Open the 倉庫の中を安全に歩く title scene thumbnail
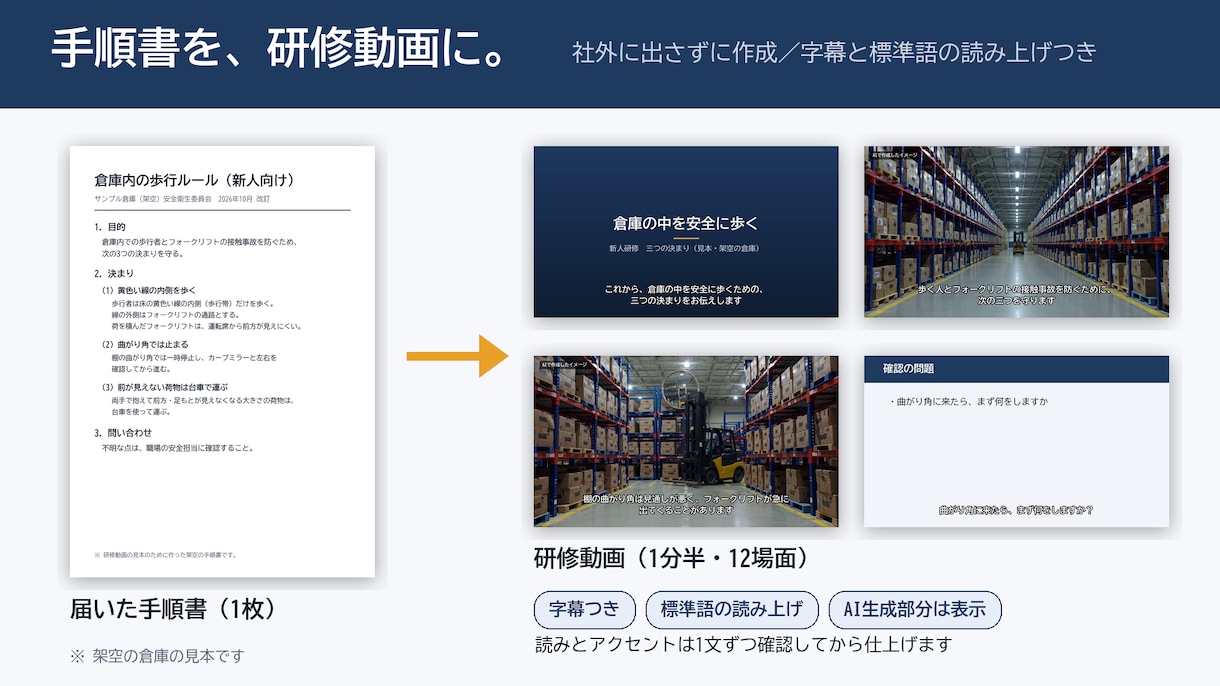Image resolution: width=1220 pixels, height=686 pixels. tap(686, 232)
